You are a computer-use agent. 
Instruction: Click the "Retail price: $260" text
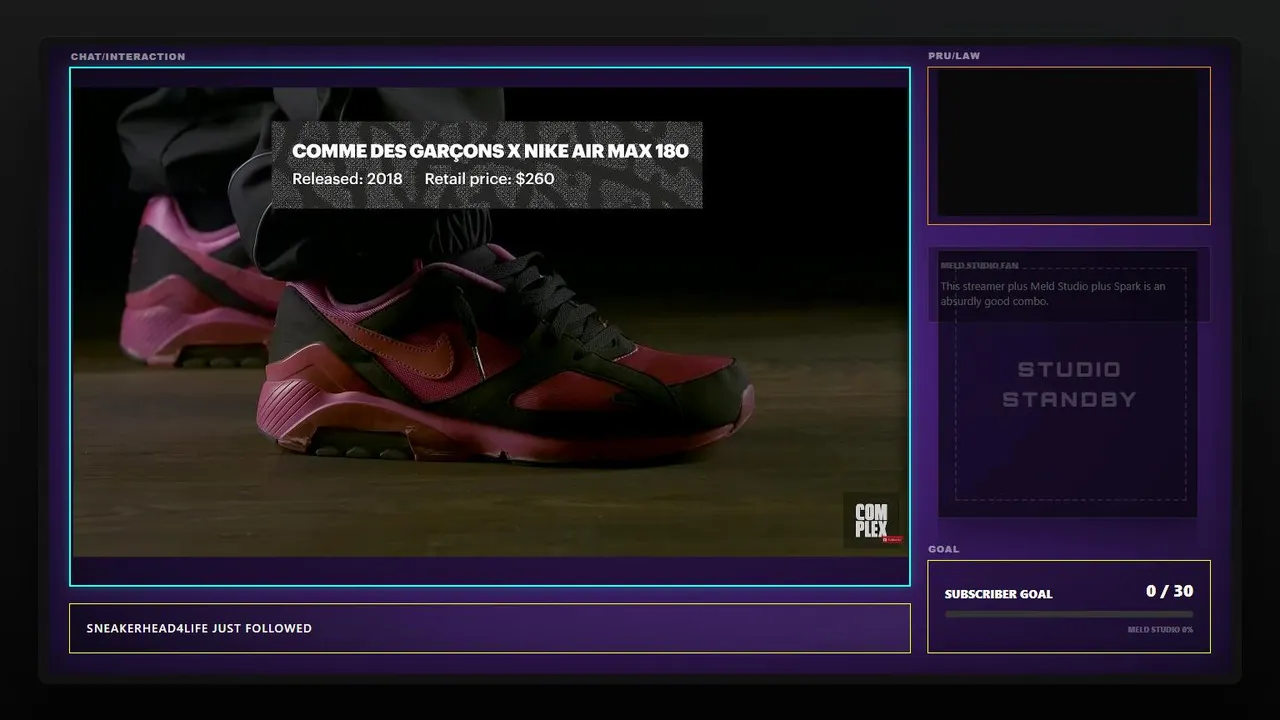[x=489, y=179]
